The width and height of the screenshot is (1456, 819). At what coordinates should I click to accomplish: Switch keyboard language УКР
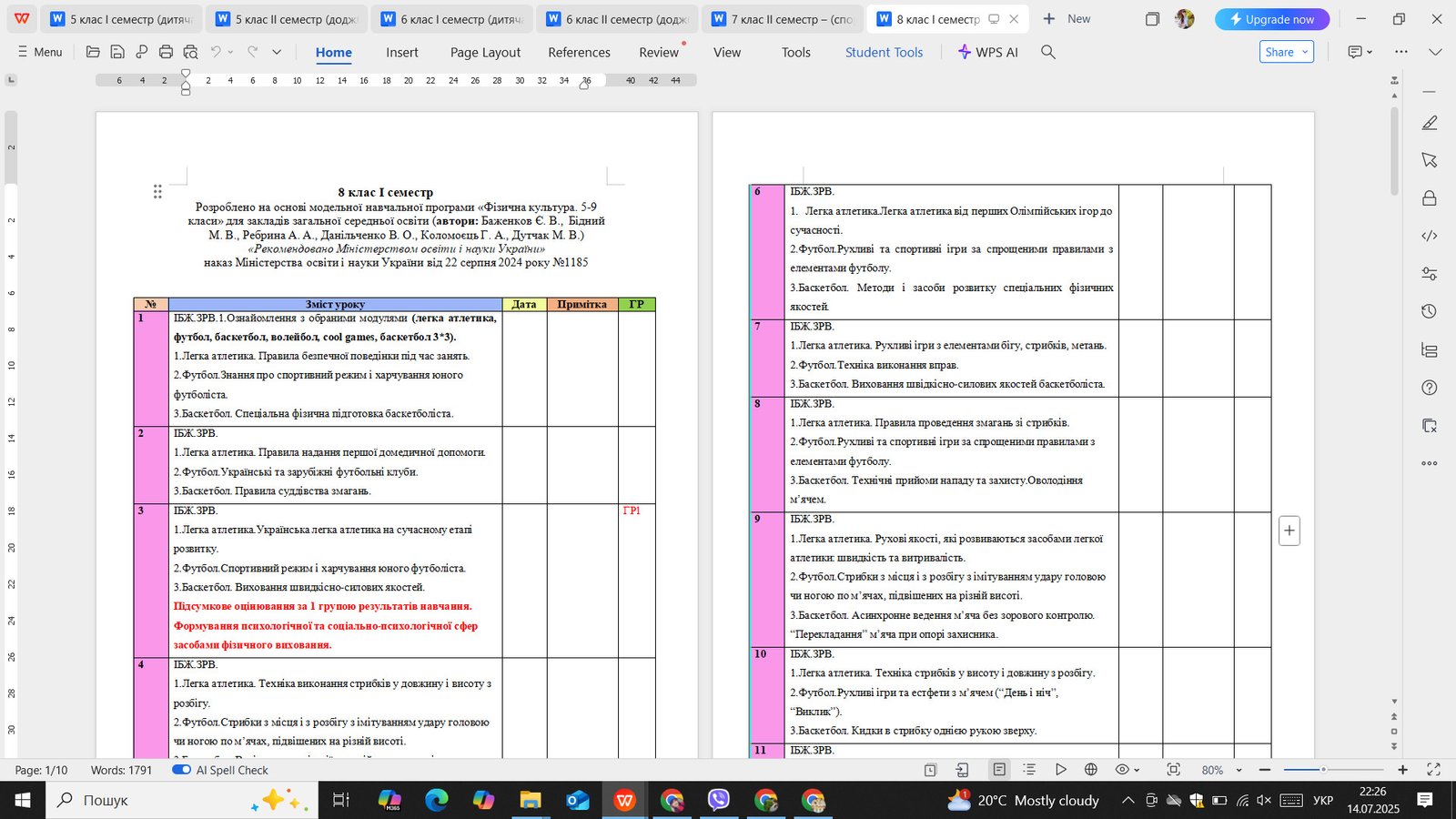click(x=1323, y=800)
